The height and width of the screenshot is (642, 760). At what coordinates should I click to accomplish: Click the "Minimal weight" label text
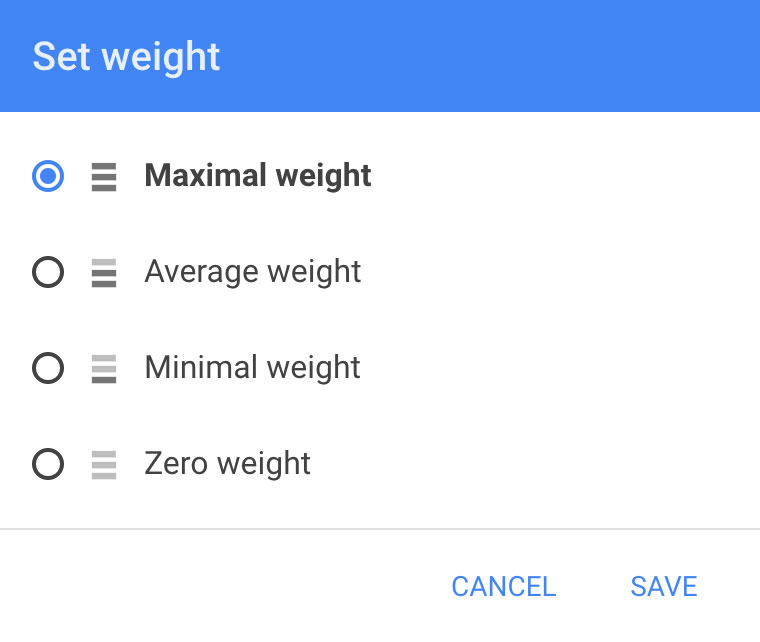click(252, 368)
